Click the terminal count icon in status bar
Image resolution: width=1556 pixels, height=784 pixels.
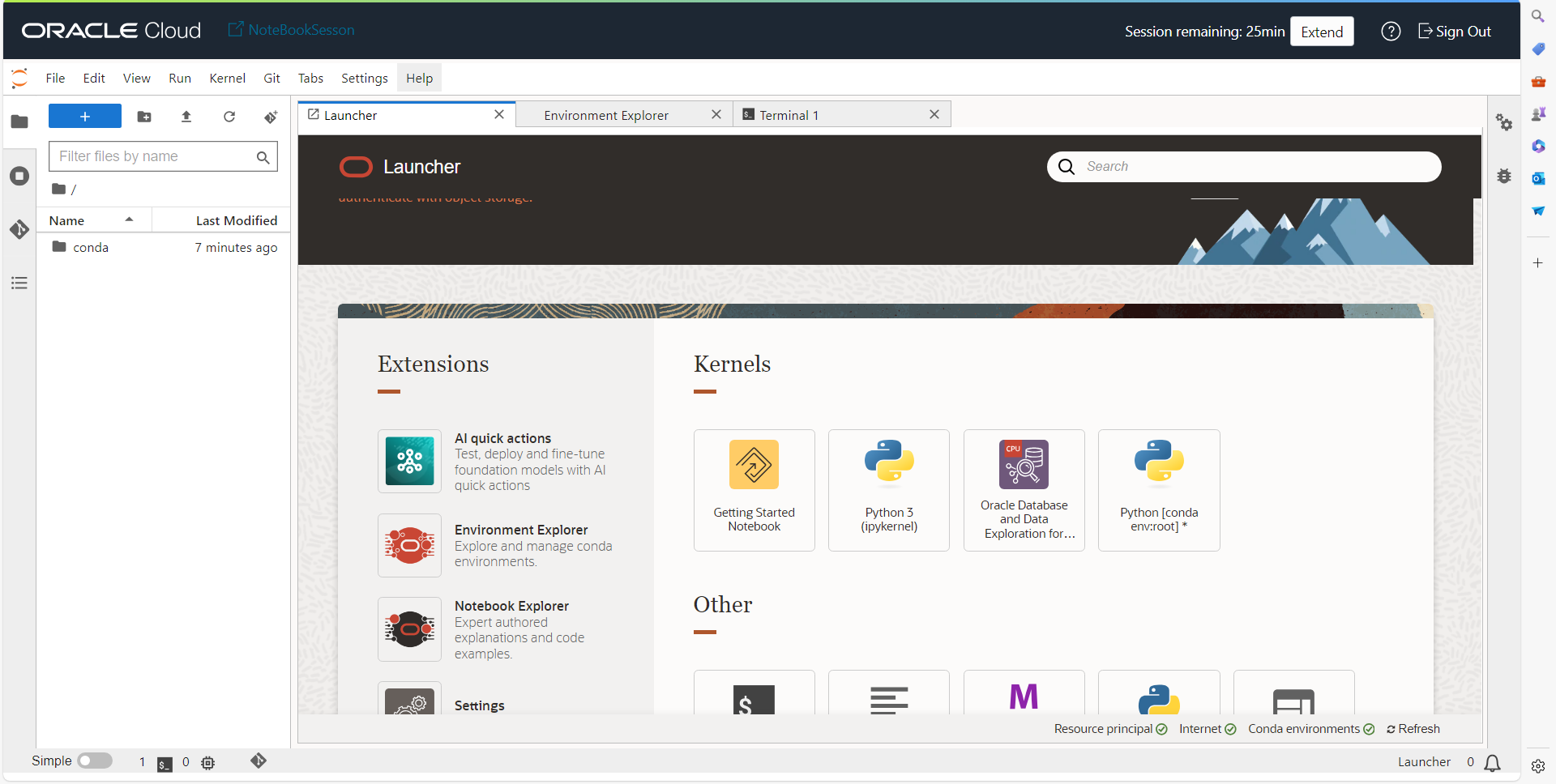tap(165, 763)
